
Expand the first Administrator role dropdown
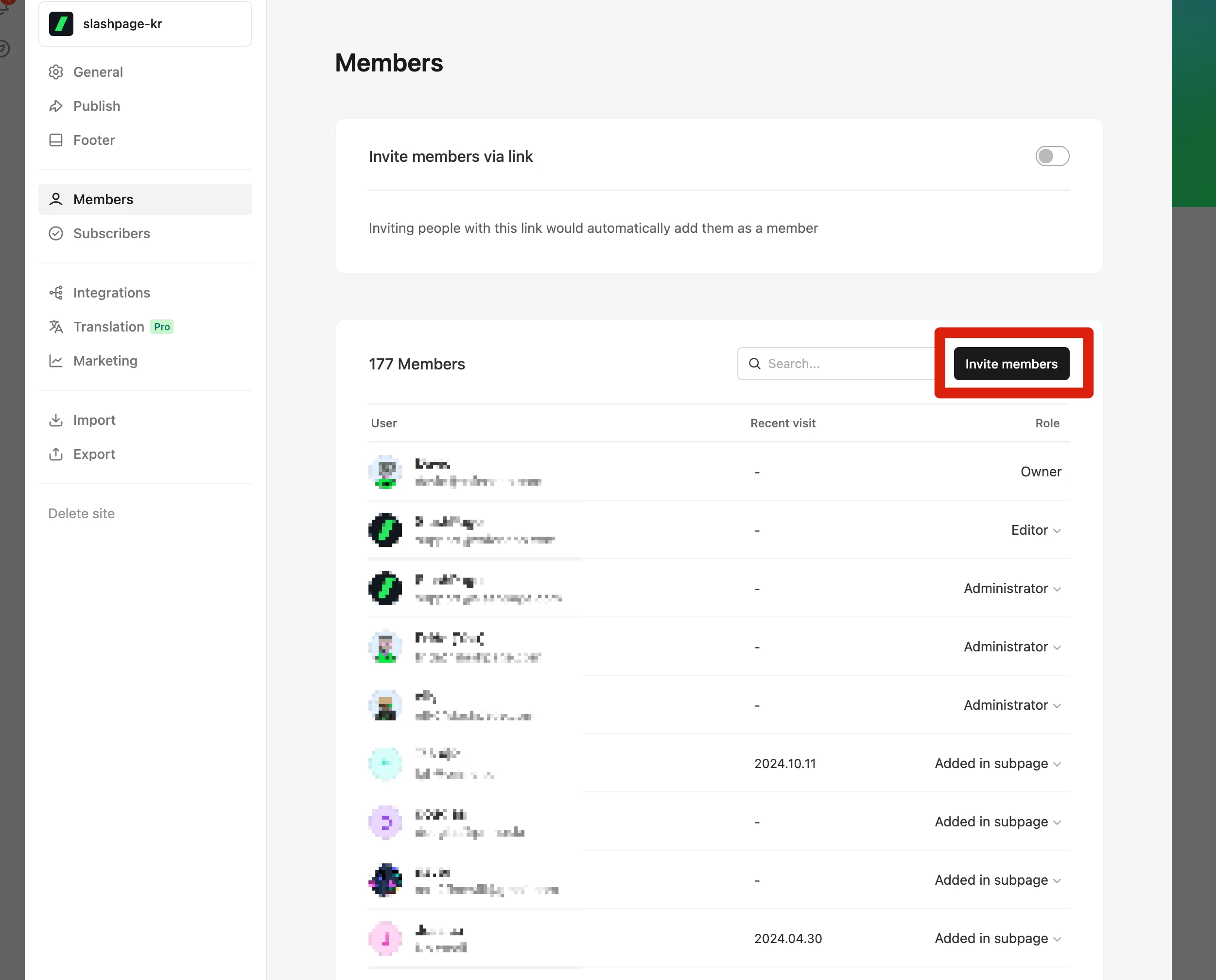click(x=1012, y=589)
